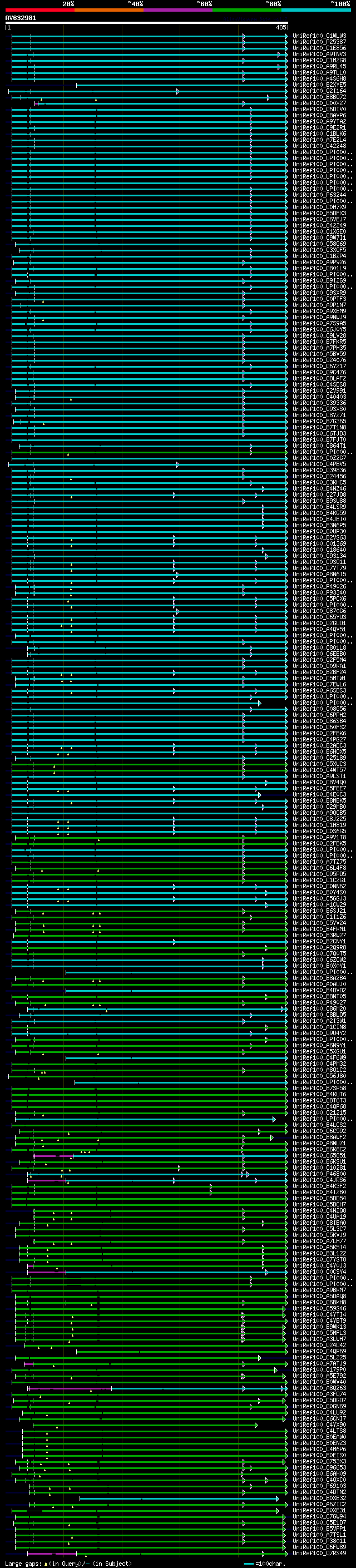Select the UniRef100_C9E2R1 label

pyautogui.click(x=319, y=127)
